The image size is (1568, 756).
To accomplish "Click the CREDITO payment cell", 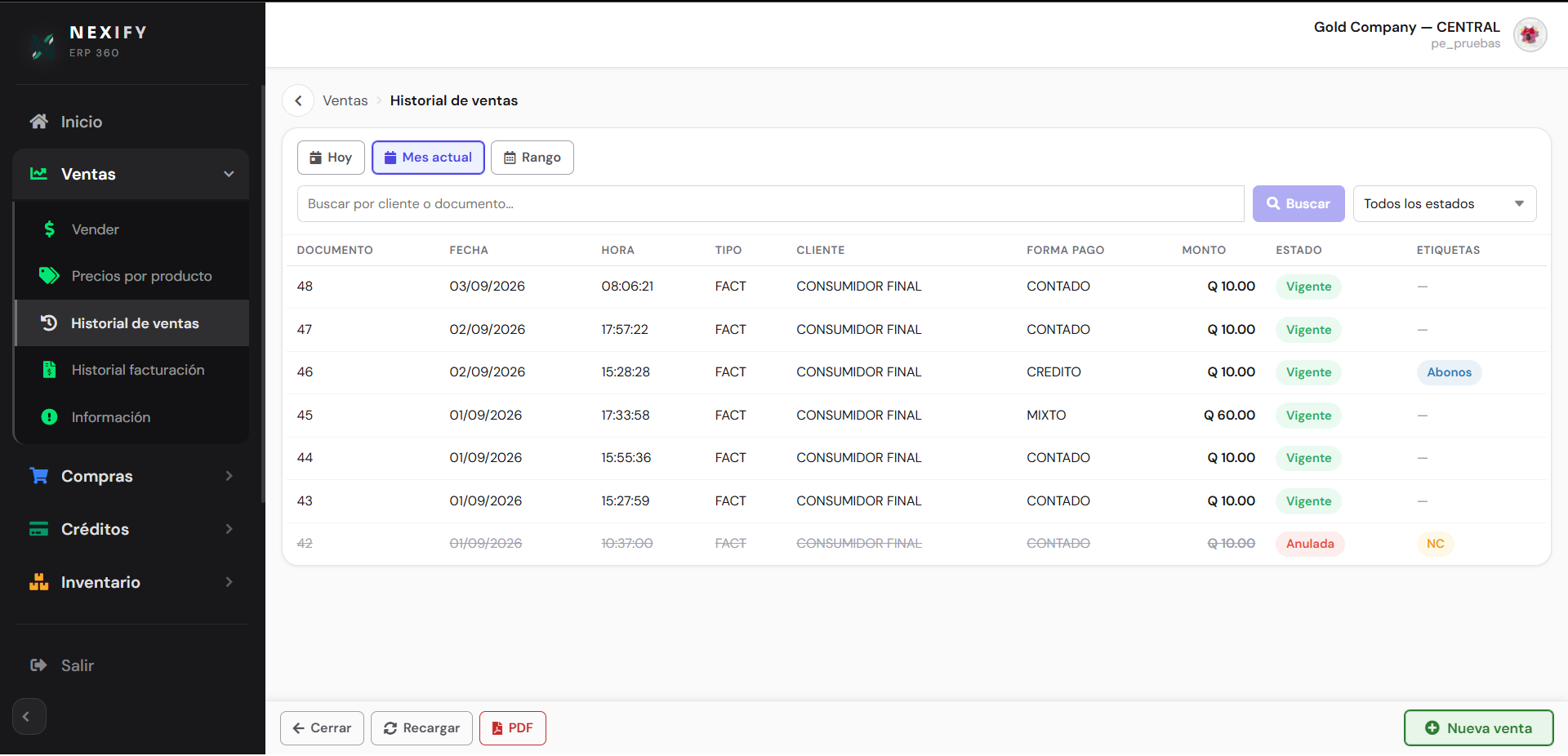I will 1053,372.
